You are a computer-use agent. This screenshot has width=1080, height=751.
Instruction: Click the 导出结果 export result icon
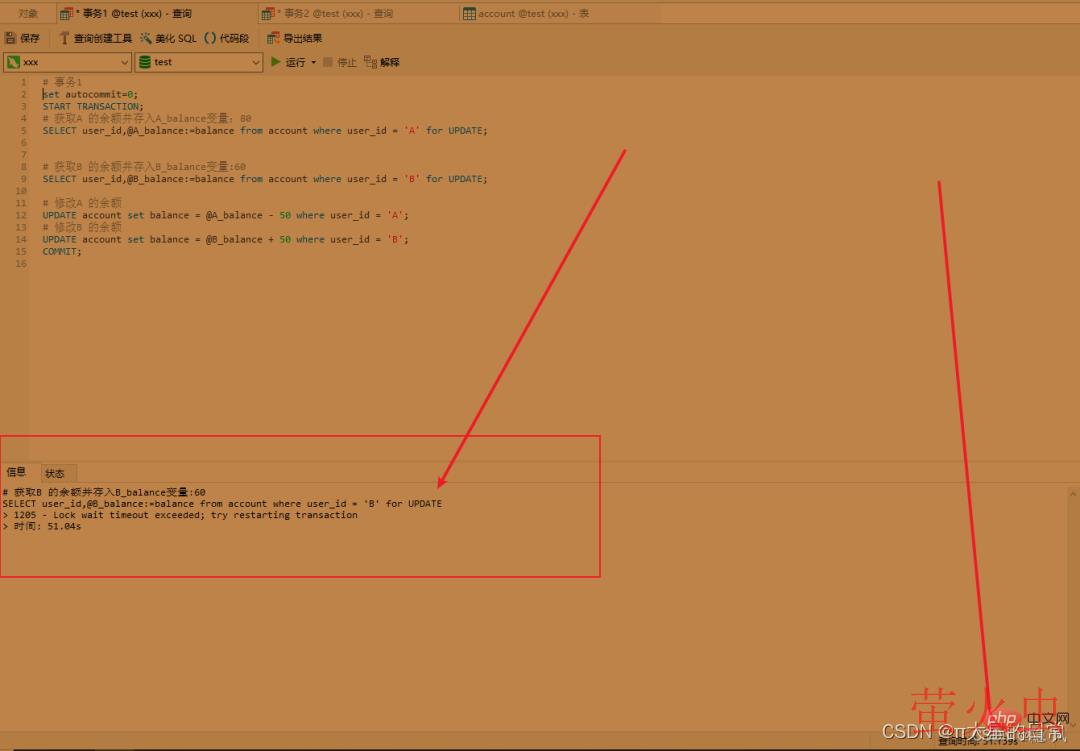273,38
